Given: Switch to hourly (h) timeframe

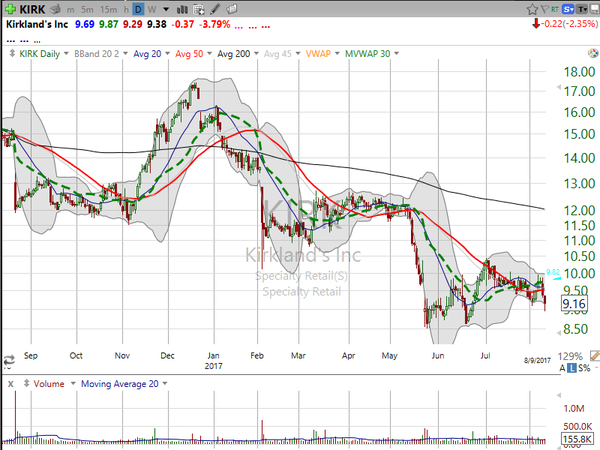Looking at the screenshot, I should [x=126, y=9].
